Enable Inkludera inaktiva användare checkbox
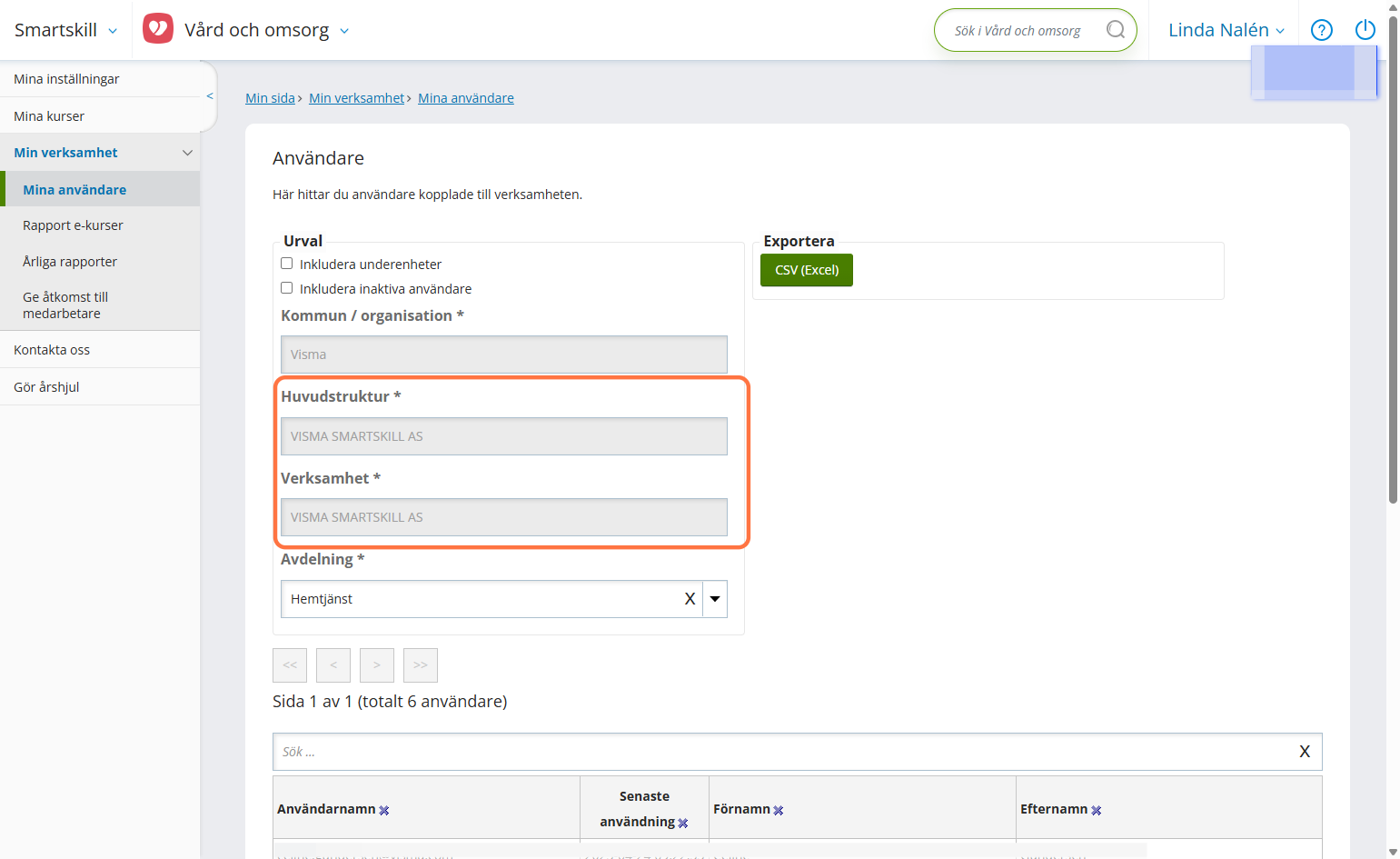This screenshot has width=1400, height=859. coord(287,288)
